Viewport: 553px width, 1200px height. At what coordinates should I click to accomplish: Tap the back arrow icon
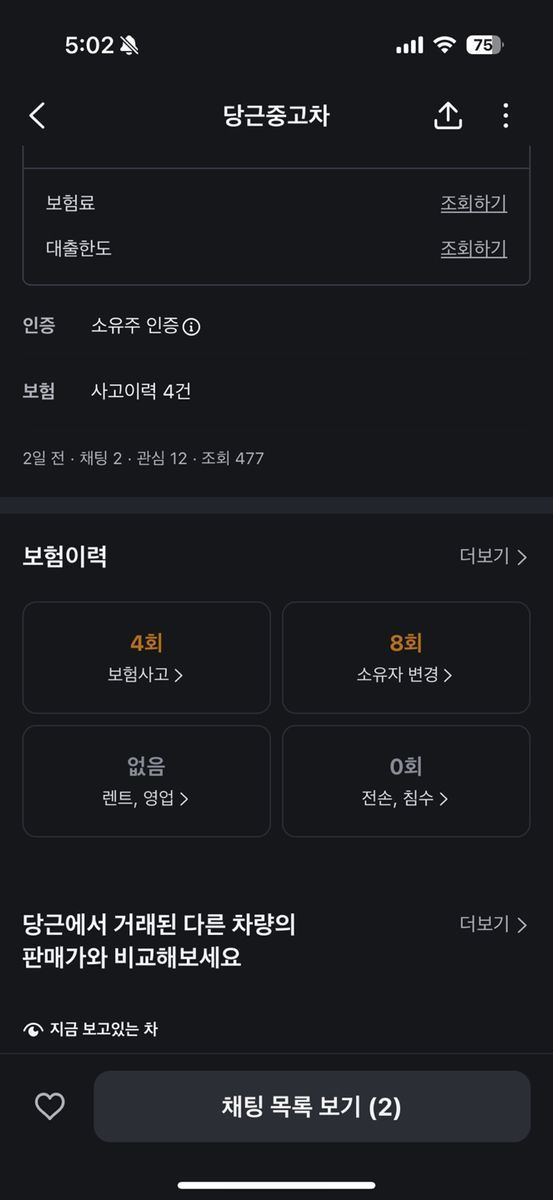(37, 116)
